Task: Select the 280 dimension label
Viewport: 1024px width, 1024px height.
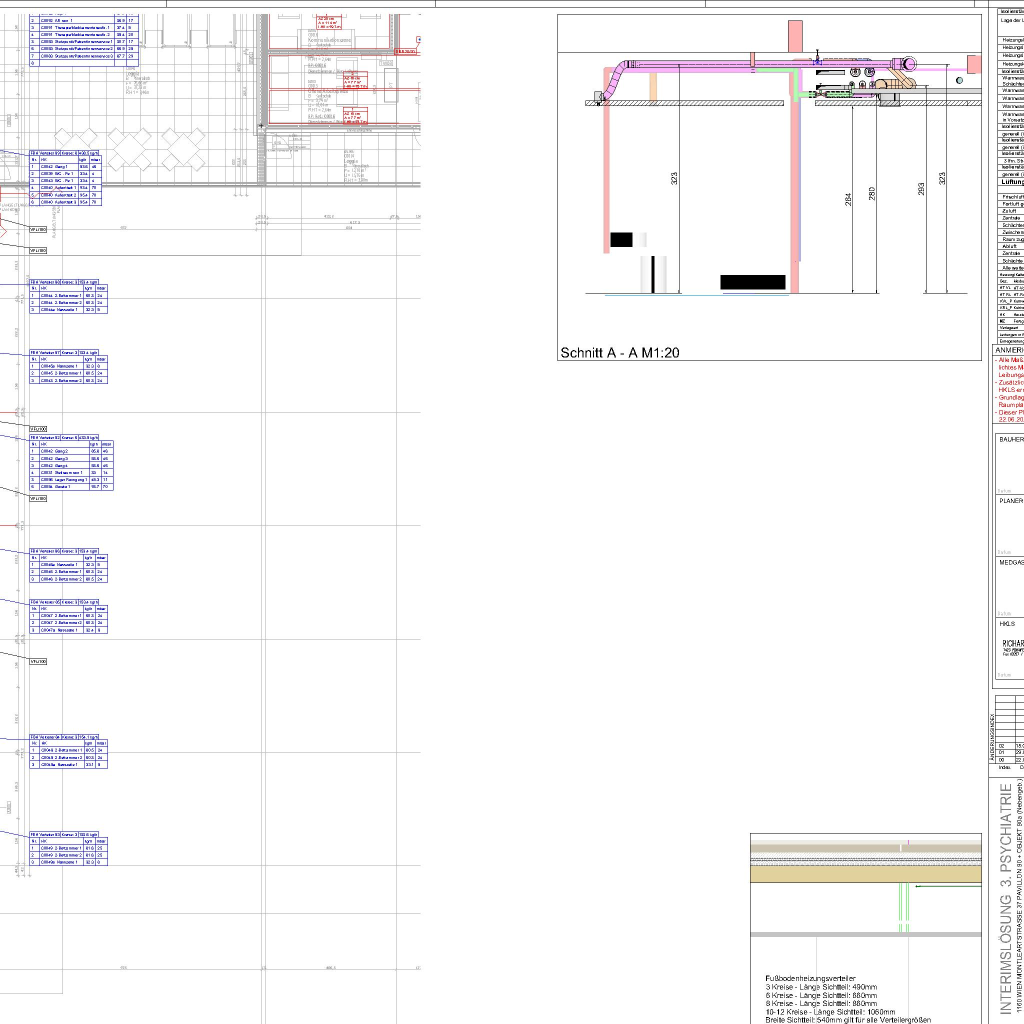Action: click(872, 193)
